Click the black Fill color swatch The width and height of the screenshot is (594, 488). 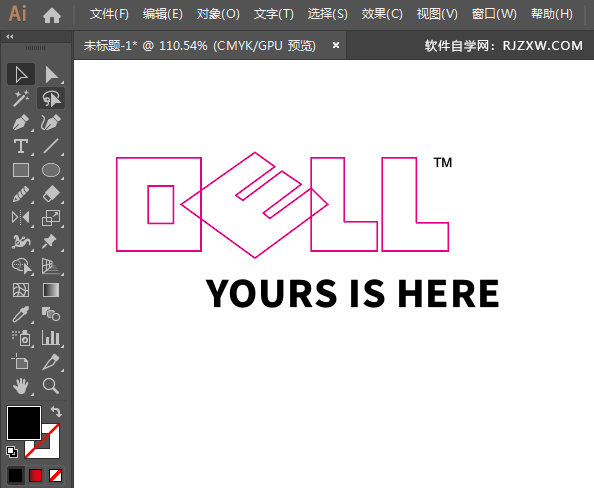pos(23,423)
